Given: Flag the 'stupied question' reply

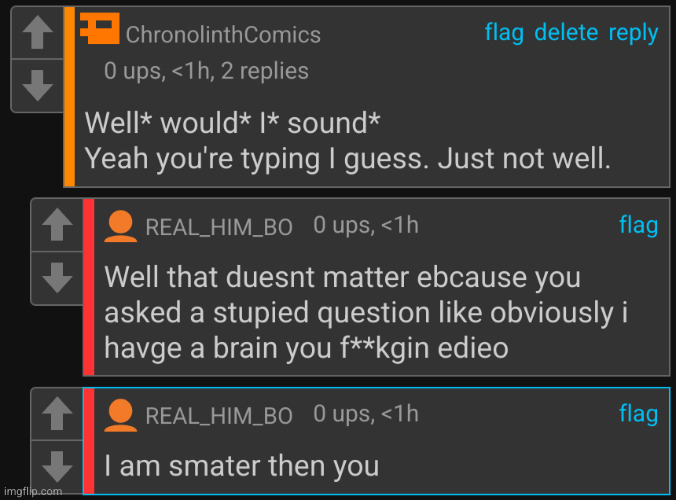Looking at the screenshot, I should pyautogui.click(x=638, y=225).
